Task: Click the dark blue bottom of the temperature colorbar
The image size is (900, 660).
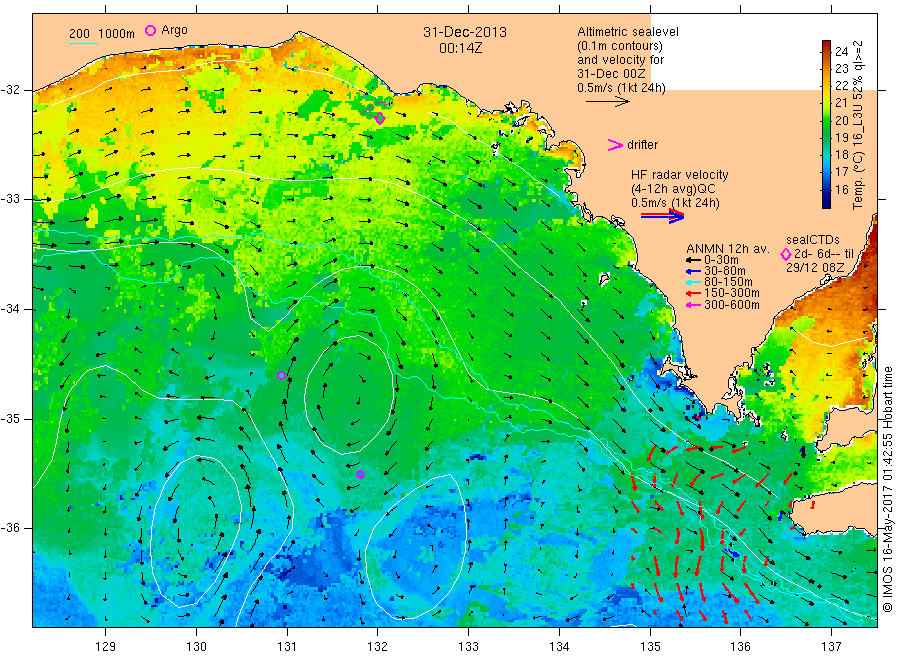Action: 826,202
